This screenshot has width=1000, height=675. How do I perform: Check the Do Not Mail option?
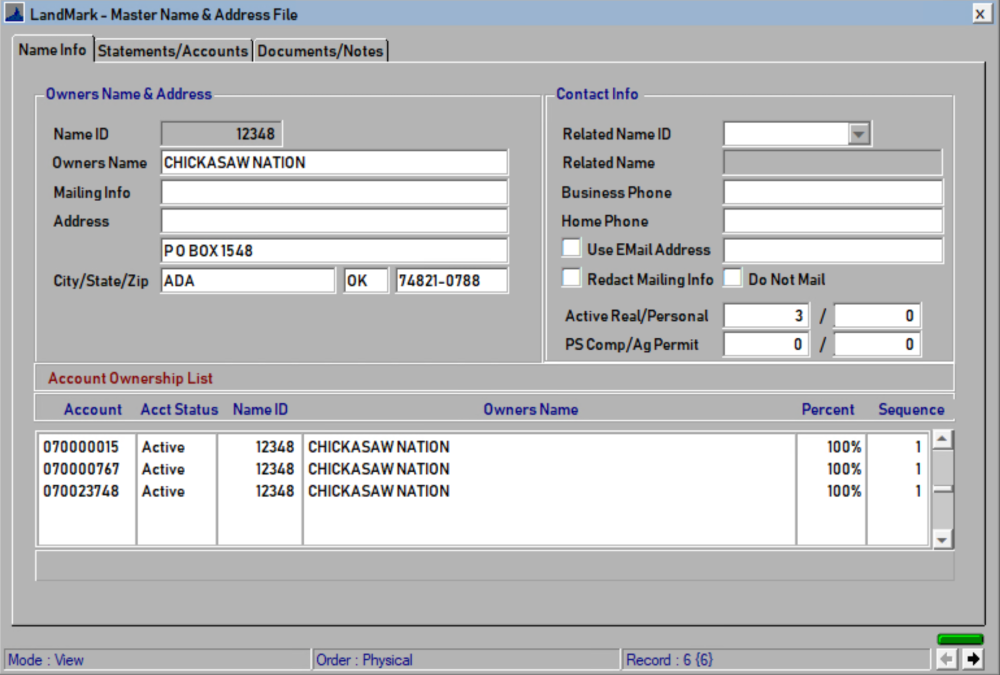pyautogui.click(x=731, y=277)
